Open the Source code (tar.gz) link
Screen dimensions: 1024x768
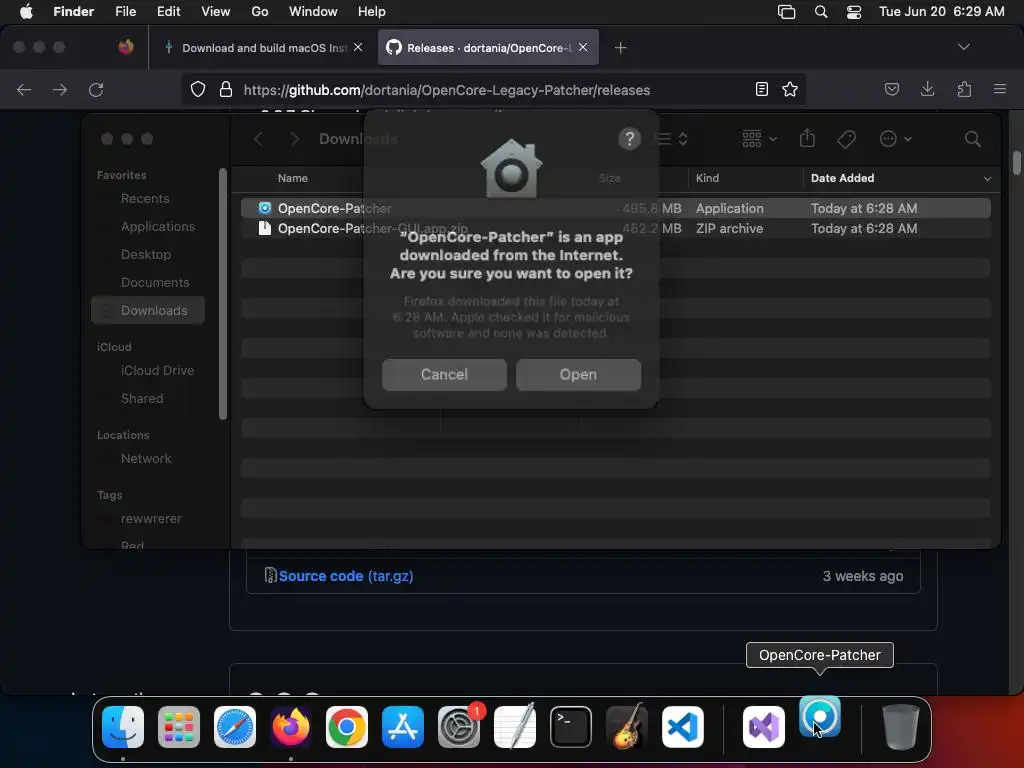click(345, 576)
